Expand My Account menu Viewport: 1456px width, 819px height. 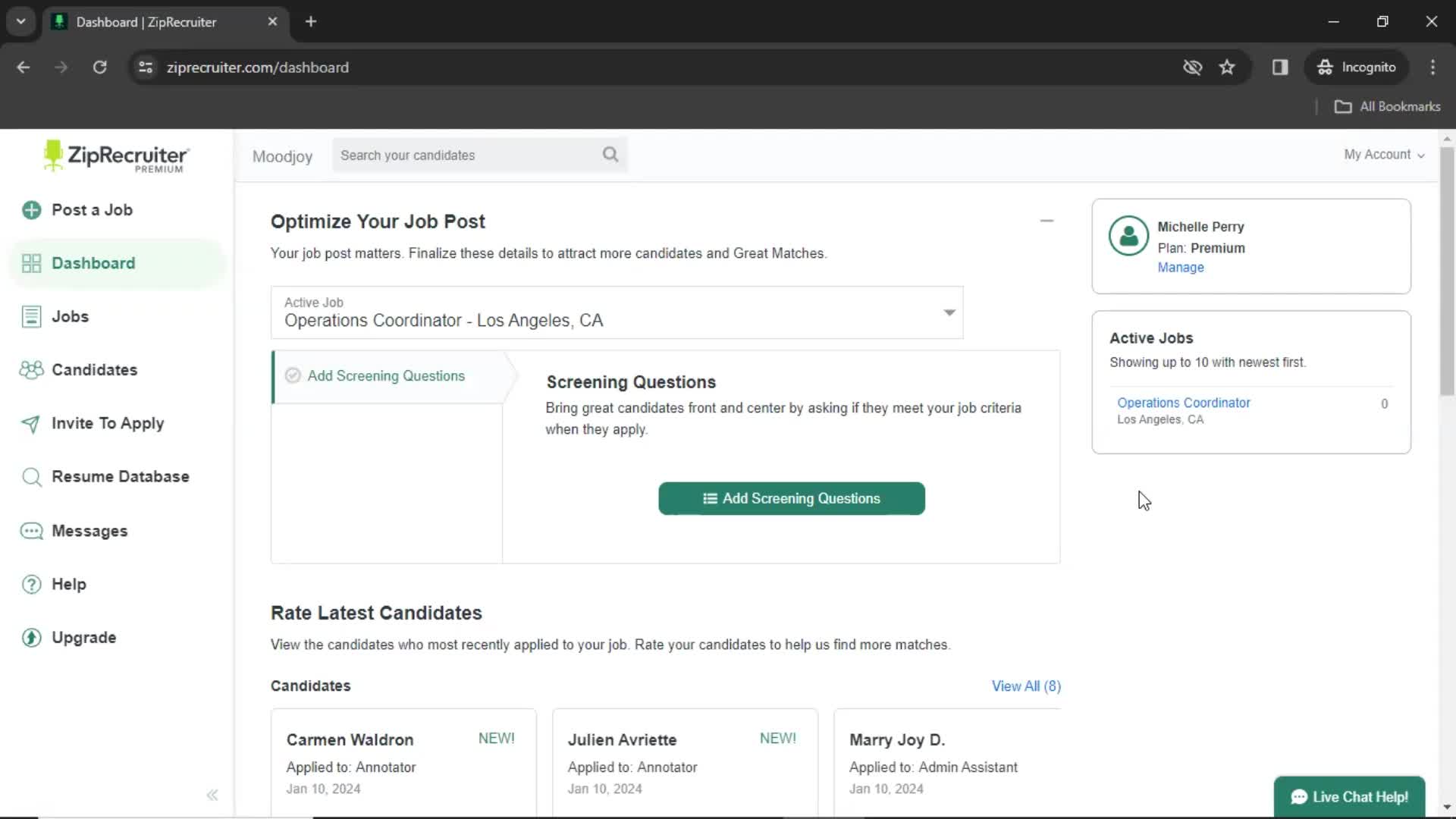click(x=1384, y=154)
